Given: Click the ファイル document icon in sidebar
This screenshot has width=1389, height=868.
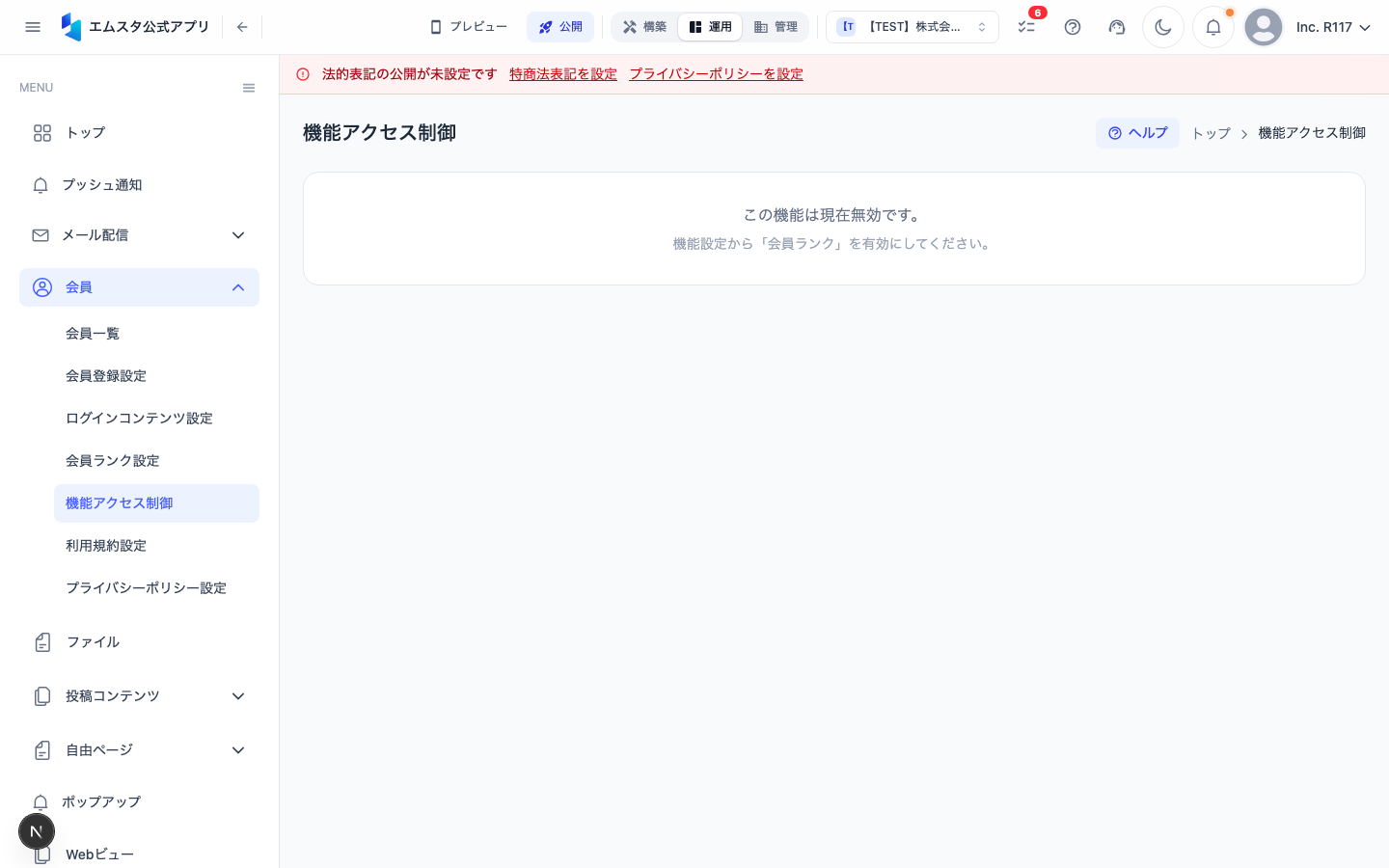Looking at the screenshot, I should pos(42,642).
